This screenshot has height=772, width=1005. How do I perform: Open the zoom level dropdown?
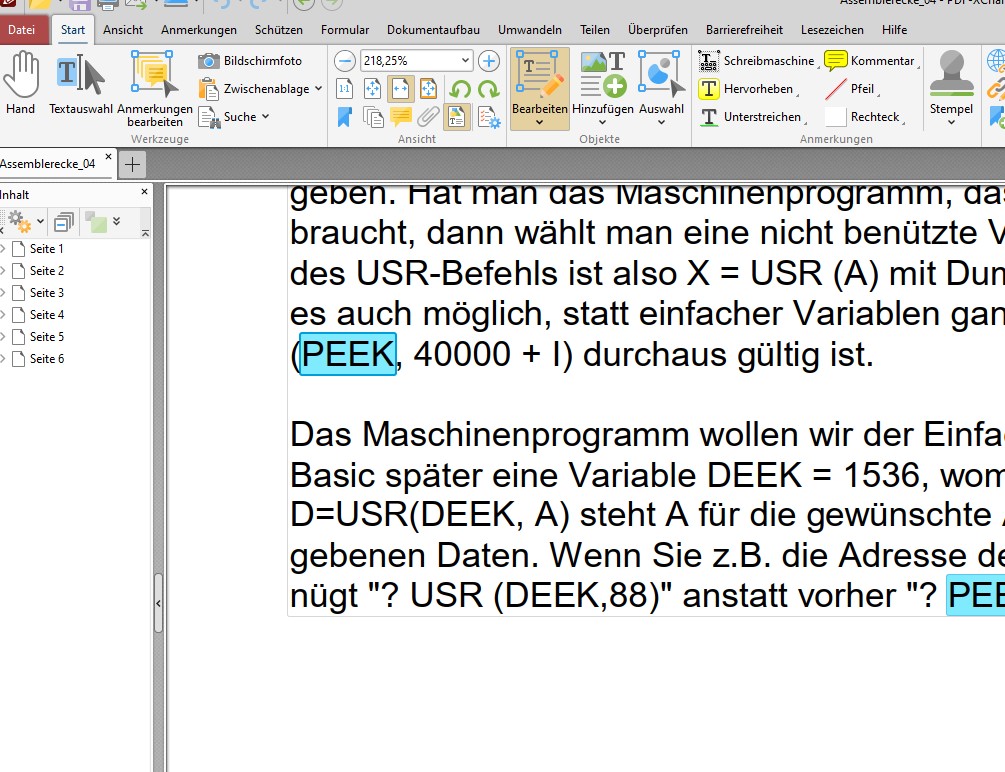(x=465, y=61)
